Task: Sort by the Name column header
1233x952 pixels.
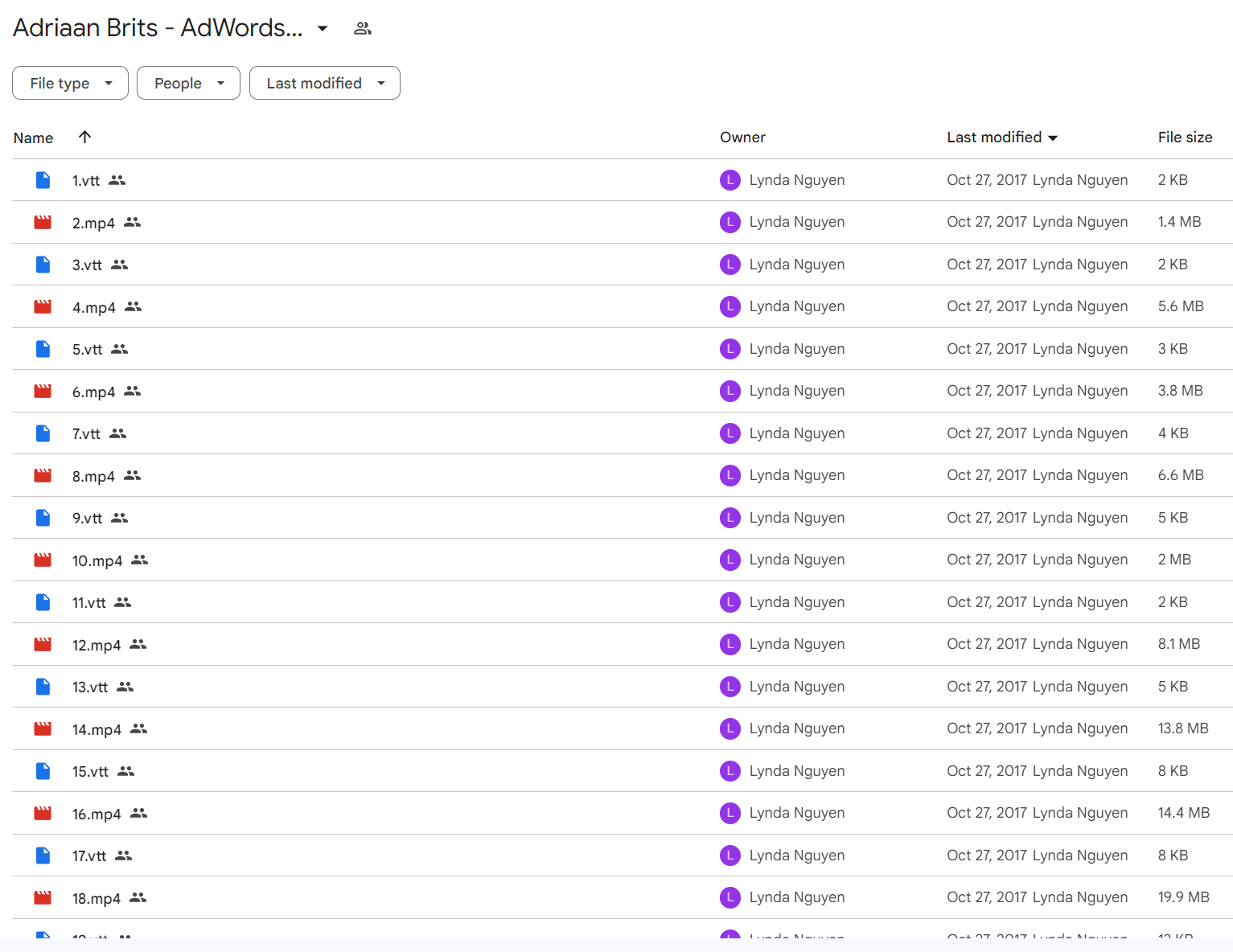Action: click(x=33, y=138)
